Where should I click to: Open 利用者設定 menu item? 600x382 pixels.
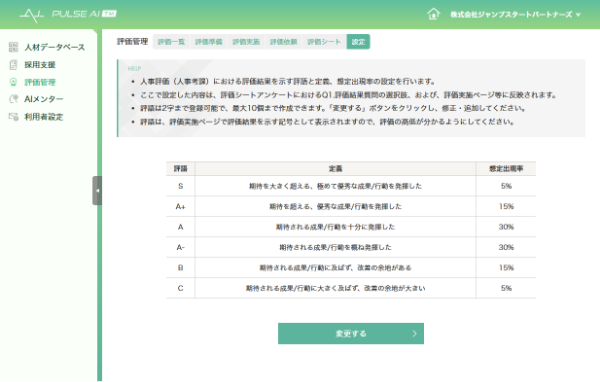[x=44, y=117]
